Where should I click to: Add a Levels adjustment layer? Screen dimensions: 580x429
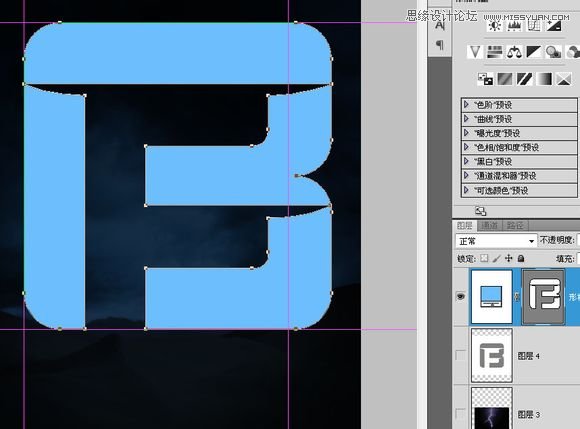click(514, 26)
